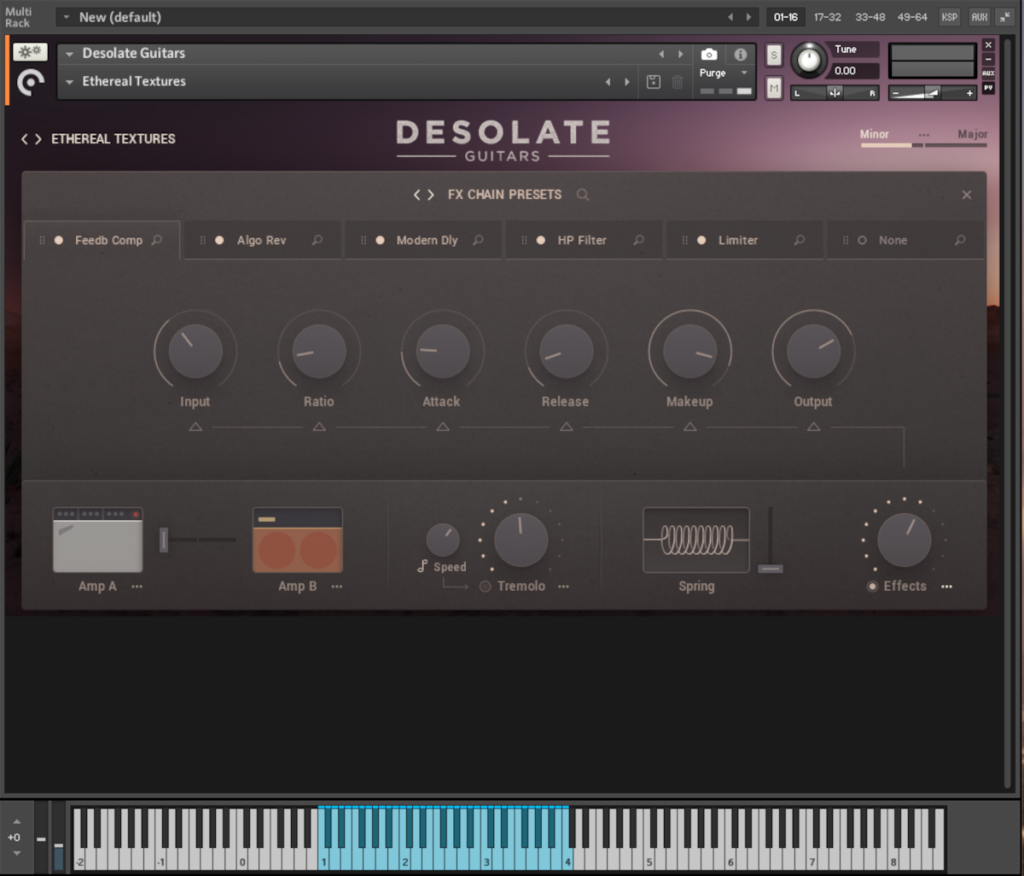Click the FX Chain Presets search icon

pyautogui.click(x=583, y=195)
